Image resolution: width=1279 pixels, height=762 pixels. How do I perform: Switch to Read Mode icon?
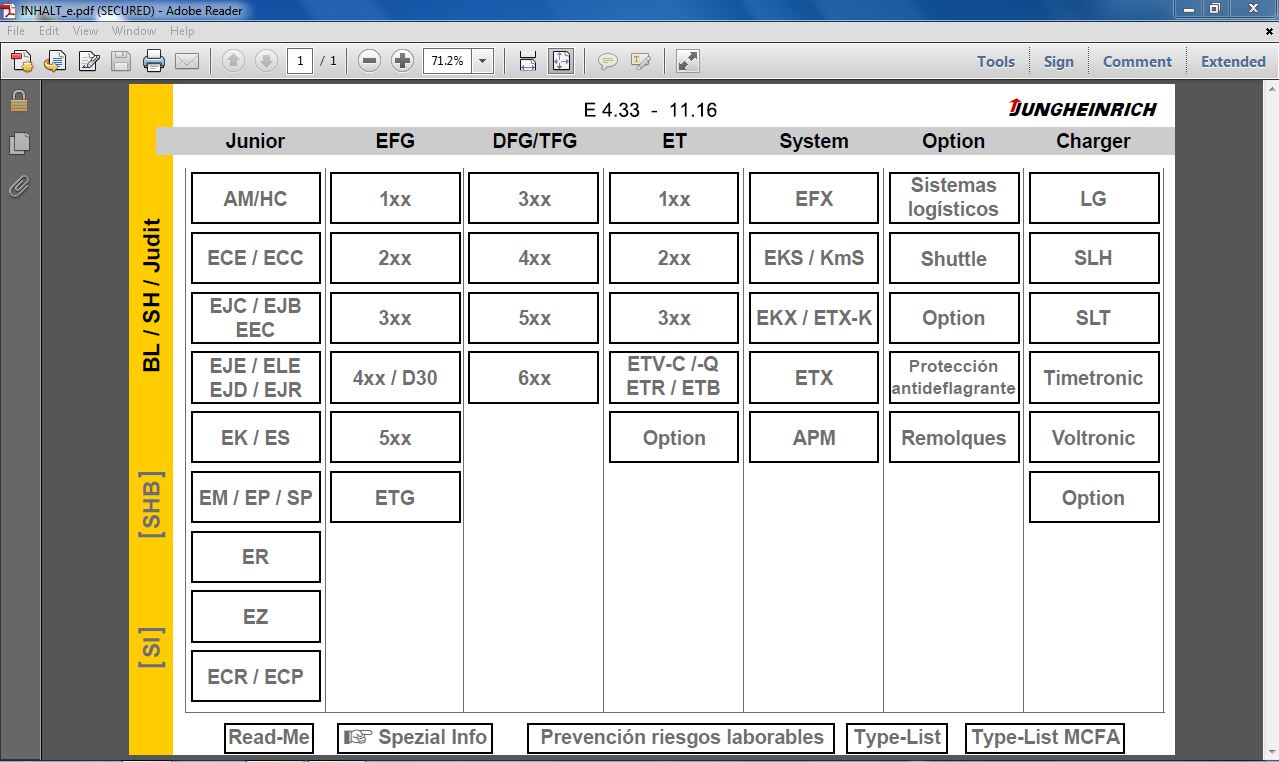(688, 61)
